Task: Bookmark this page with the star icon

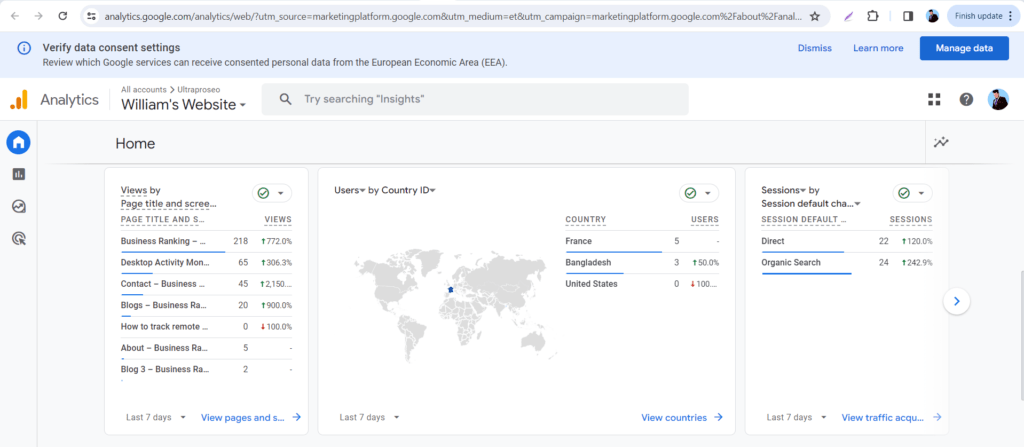Action: tap(814, 16)
